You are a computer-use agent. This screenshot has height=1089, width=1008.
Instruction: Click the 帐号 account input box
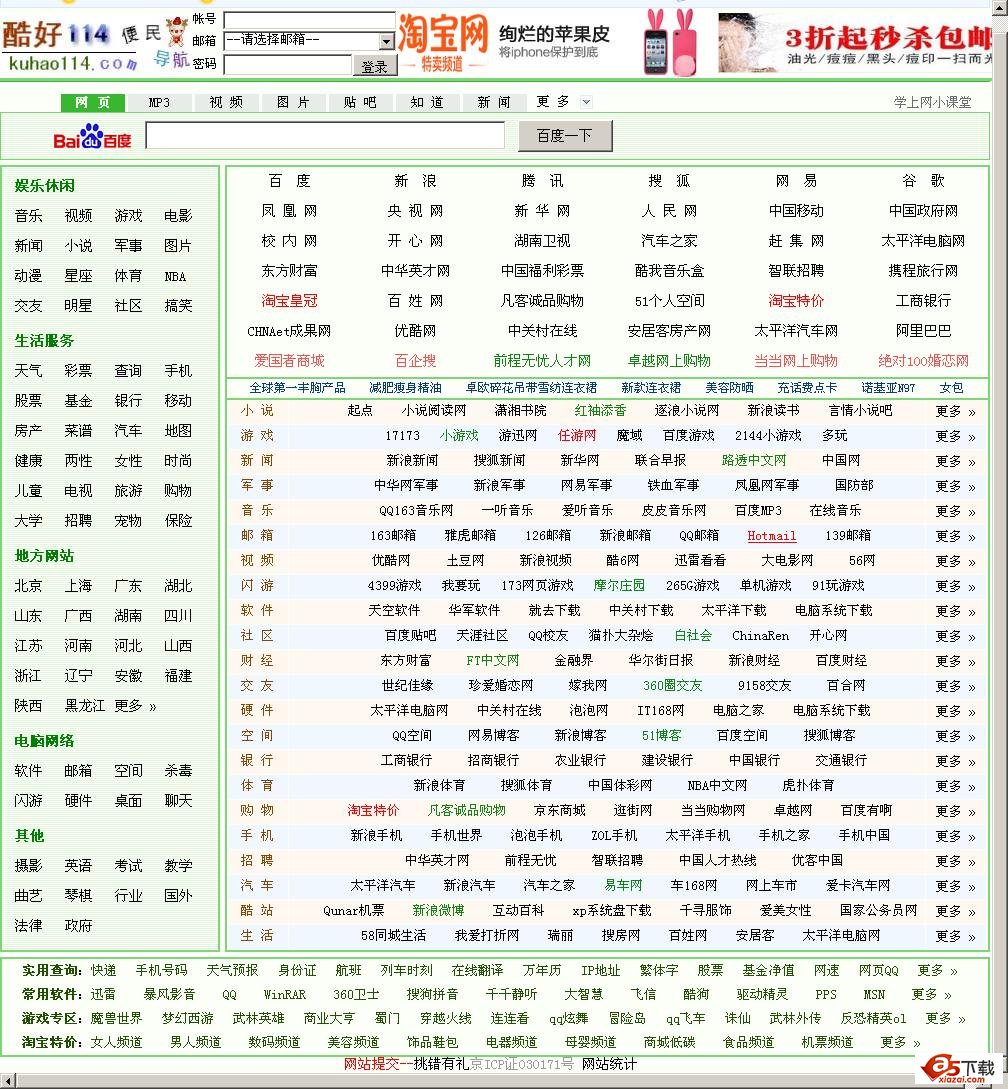tap(308, 20)
